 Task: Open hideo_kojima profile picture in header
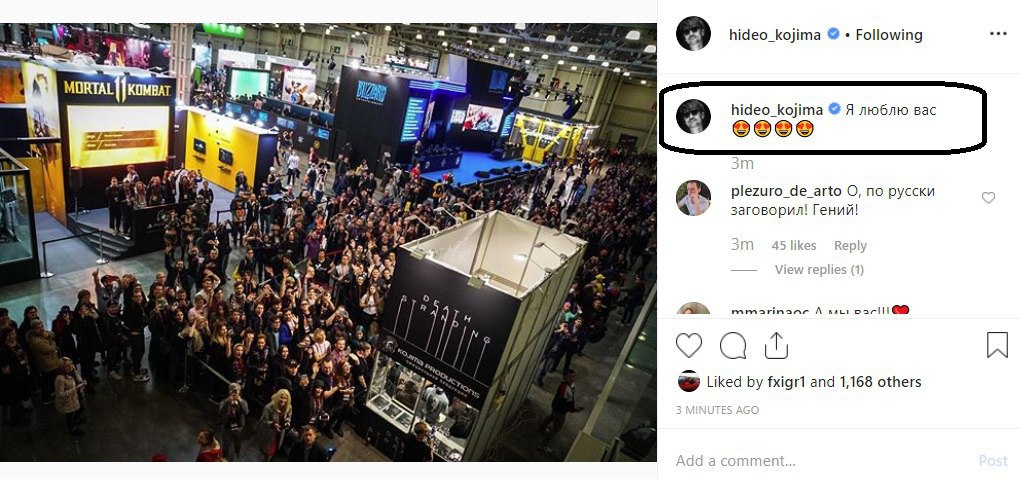click(x=693, y=34)
